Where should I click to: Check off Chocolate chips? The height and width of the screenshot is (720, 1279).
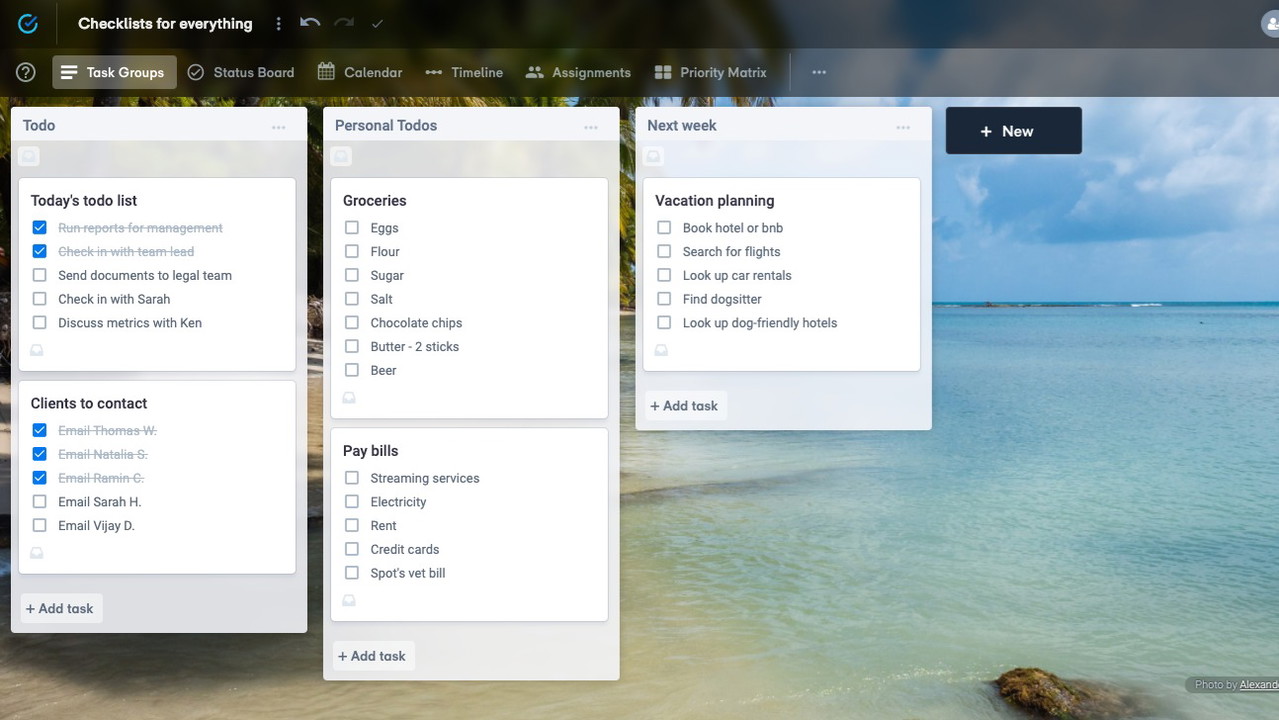pyautogui.click(x=352, y=322)
